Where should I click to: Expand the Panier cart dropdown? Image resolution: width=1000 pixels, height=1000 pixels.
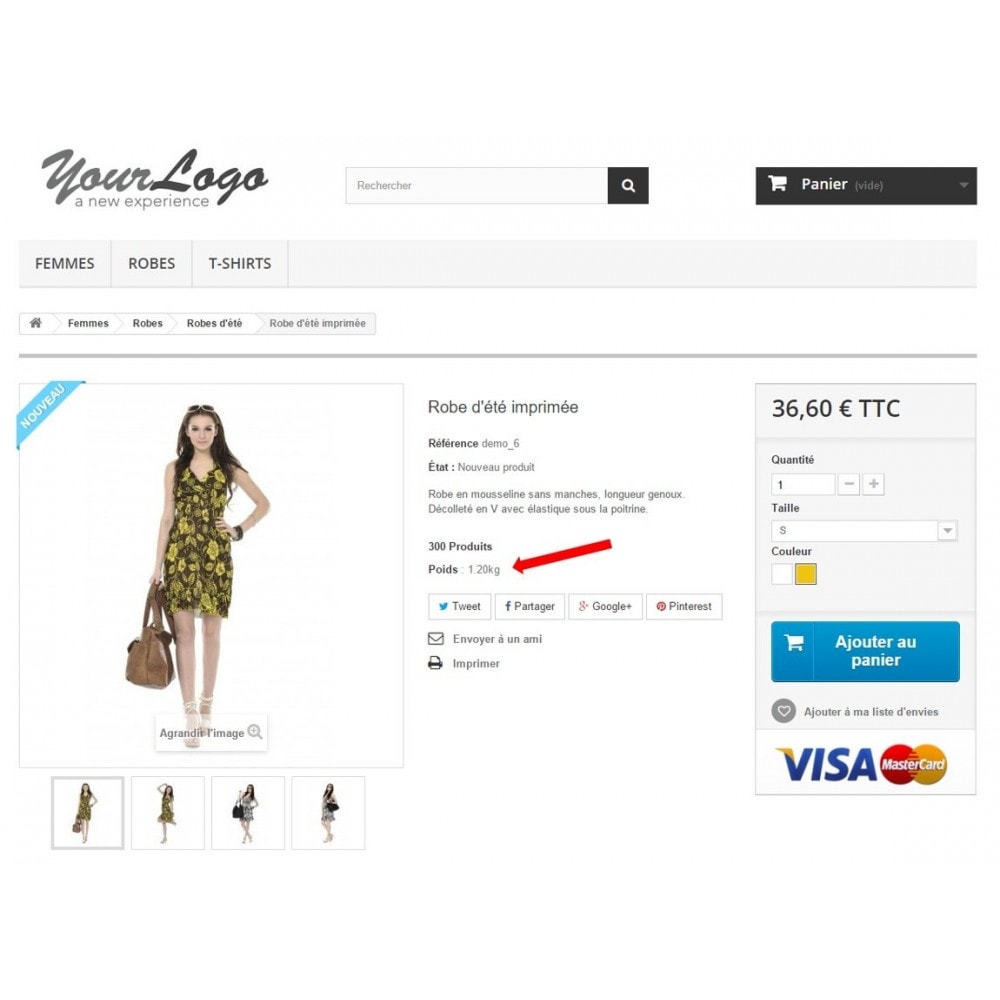pos(964,185)
